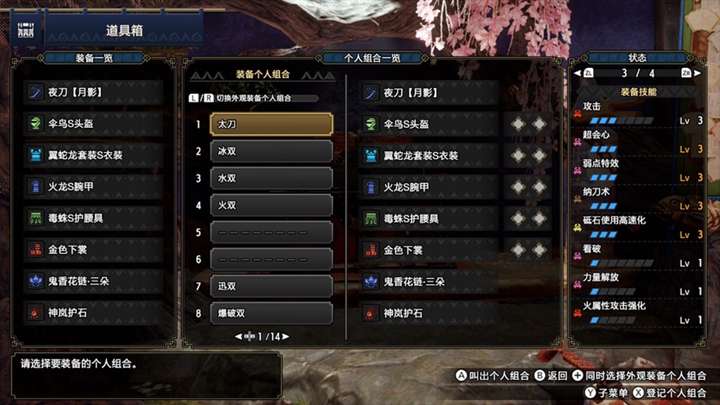The image size is (720, 405).
Task: Go to next loadout page arrow by 1/14
Action: pyautogui.click(x=286, y=337)
